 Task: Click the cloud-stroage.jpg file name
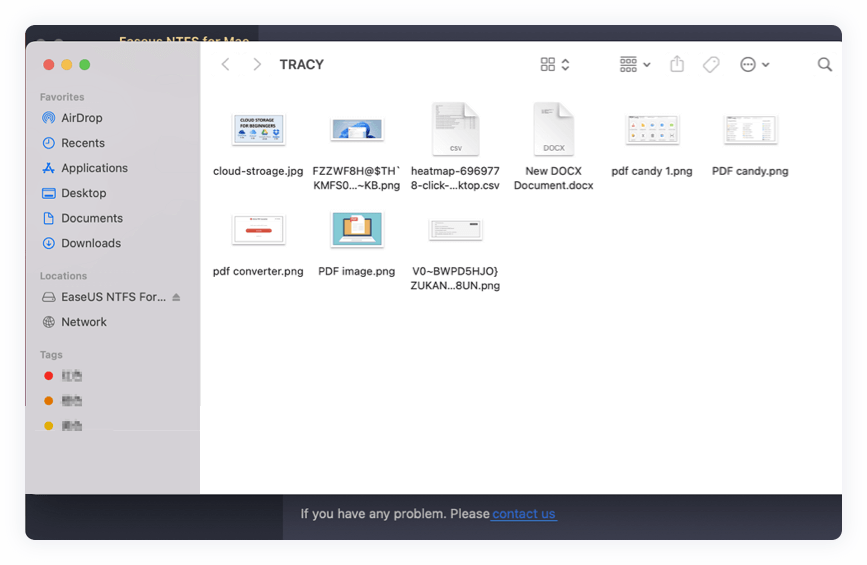[x=258, y=171]
